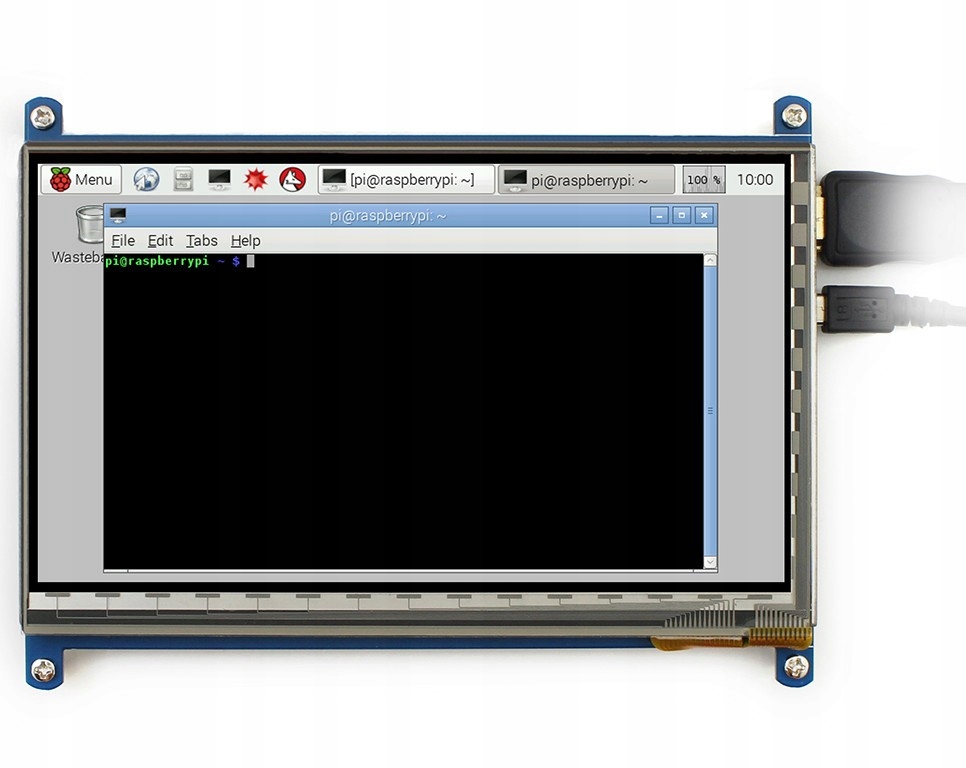
Task: Close the terminal window
Action: click(704, 215)
